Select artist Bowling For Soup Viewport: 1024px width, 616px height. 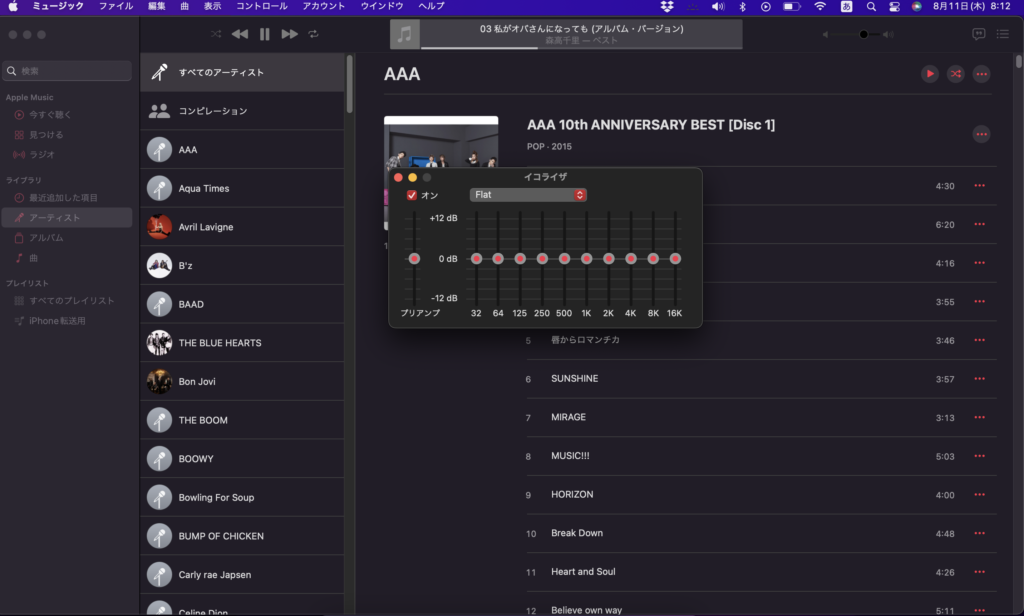point(242,497)
